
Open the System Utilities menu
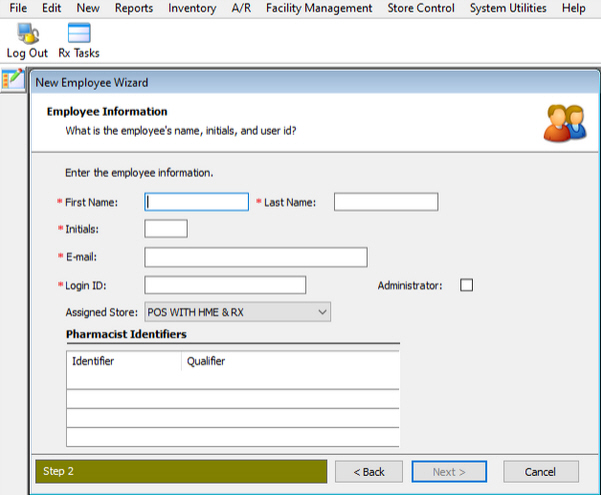pyautogui.click(x=508, y=8)
